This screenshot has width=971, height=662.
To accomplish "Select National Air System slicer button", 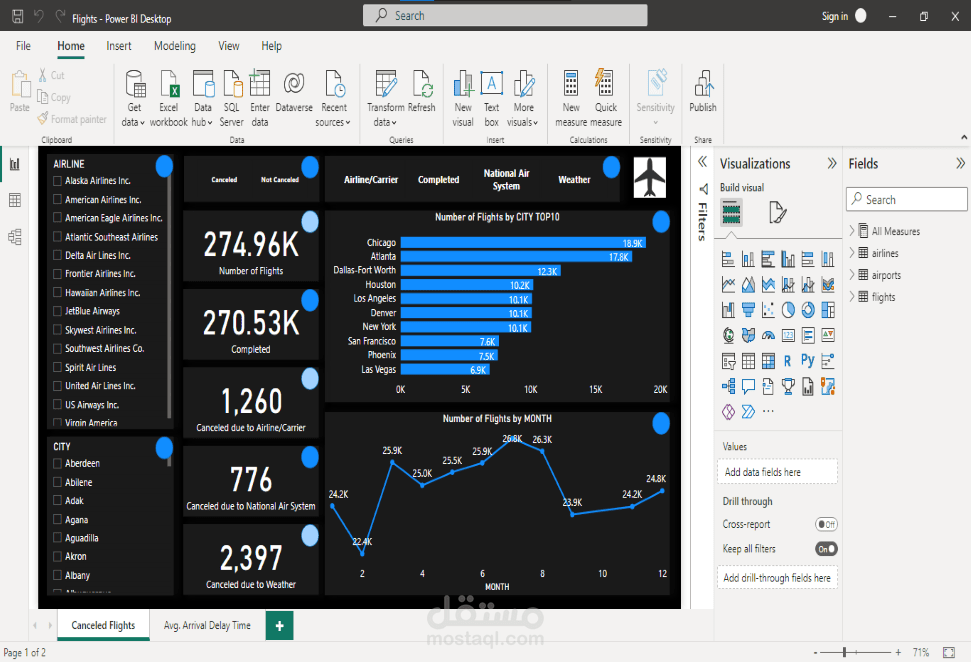I will click(x=506, y=180).
